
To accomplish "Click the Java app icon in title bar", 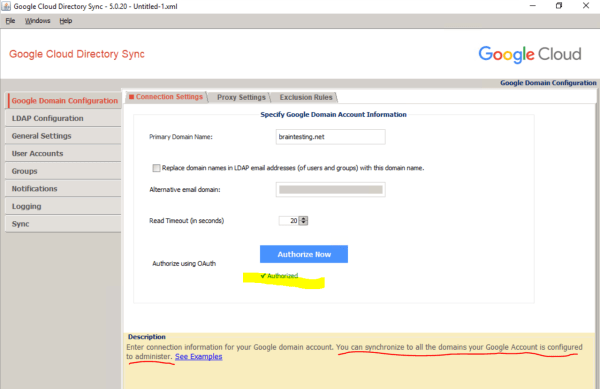I will pos(6,6).
